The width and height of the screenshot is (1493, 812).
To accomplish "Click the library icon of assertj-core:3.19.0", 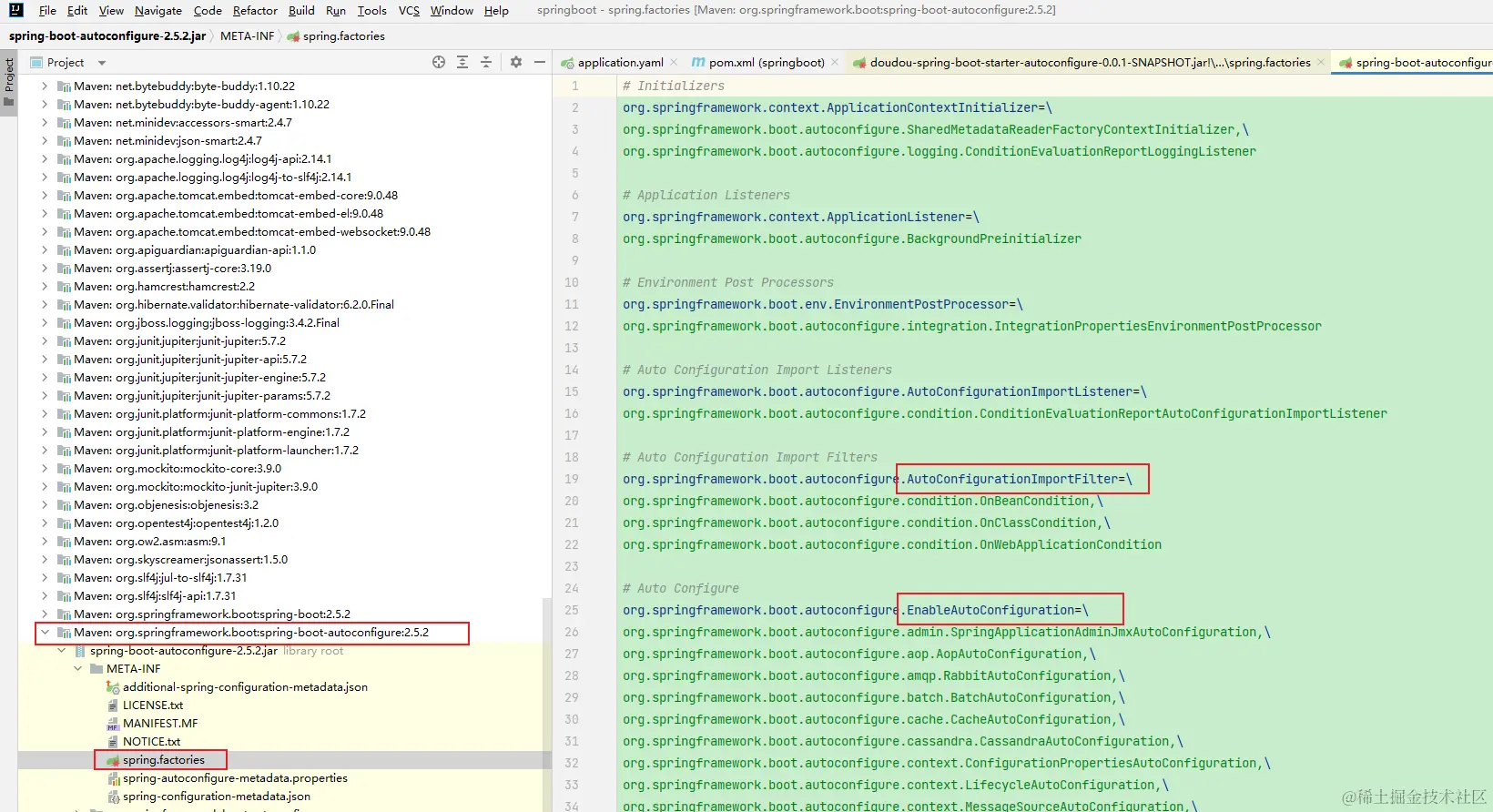I will pos(64,269).
